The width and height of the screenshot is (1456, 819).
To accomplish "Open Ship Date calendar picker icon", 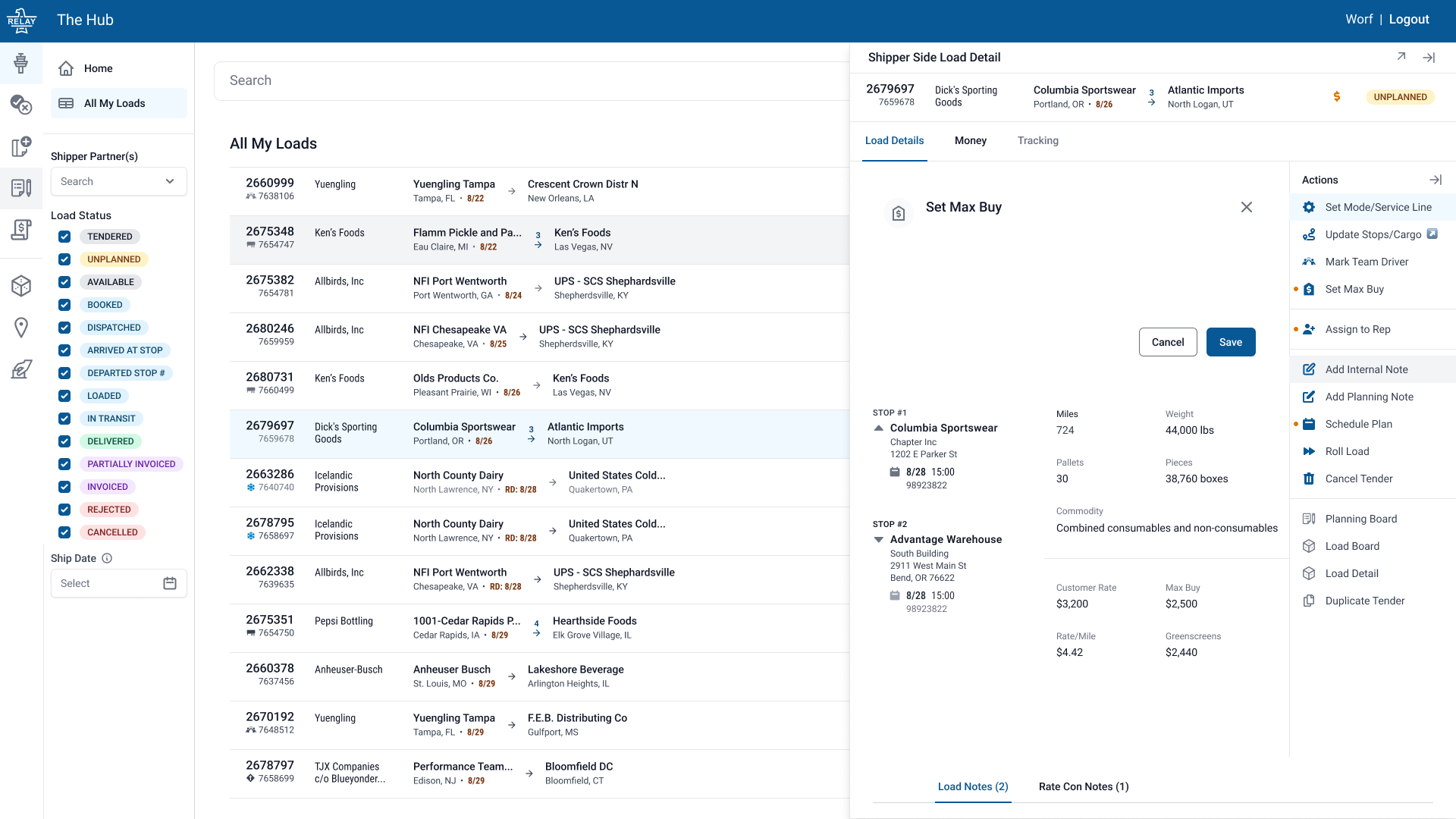I will click(170, 583).
